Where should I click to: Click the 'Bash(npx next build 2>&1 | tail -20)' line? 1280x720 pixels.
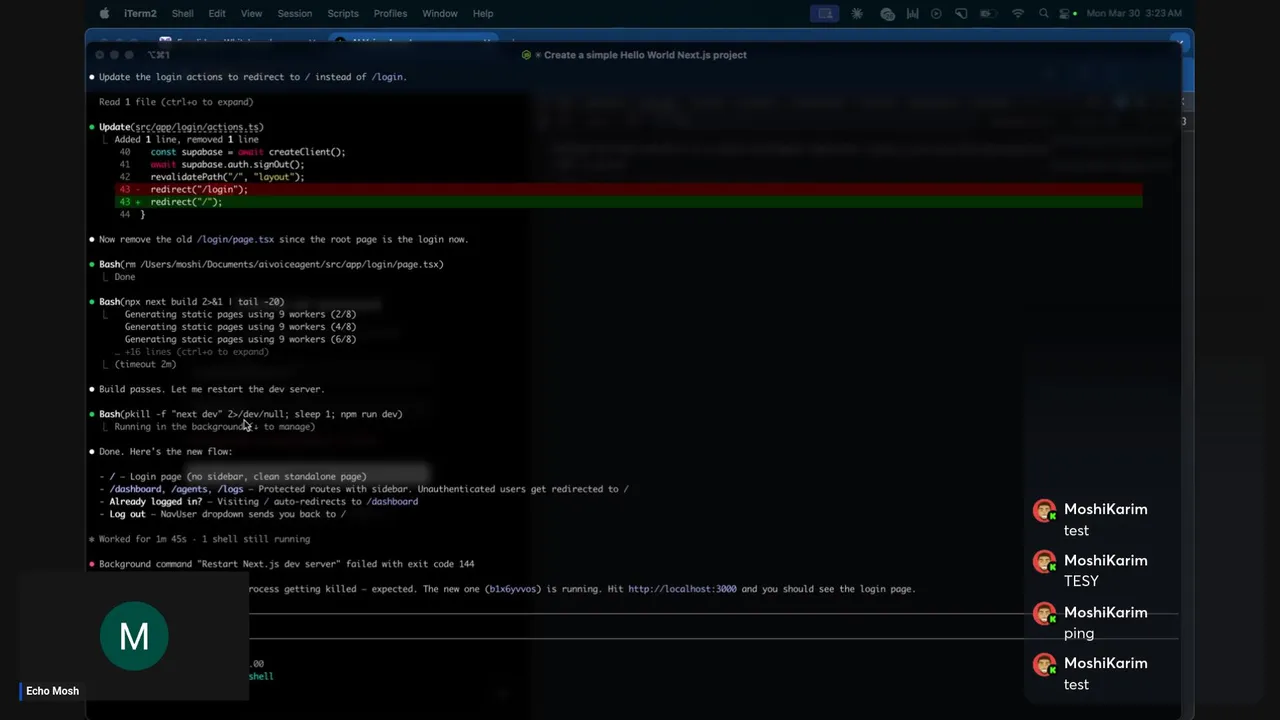[191, 302]
